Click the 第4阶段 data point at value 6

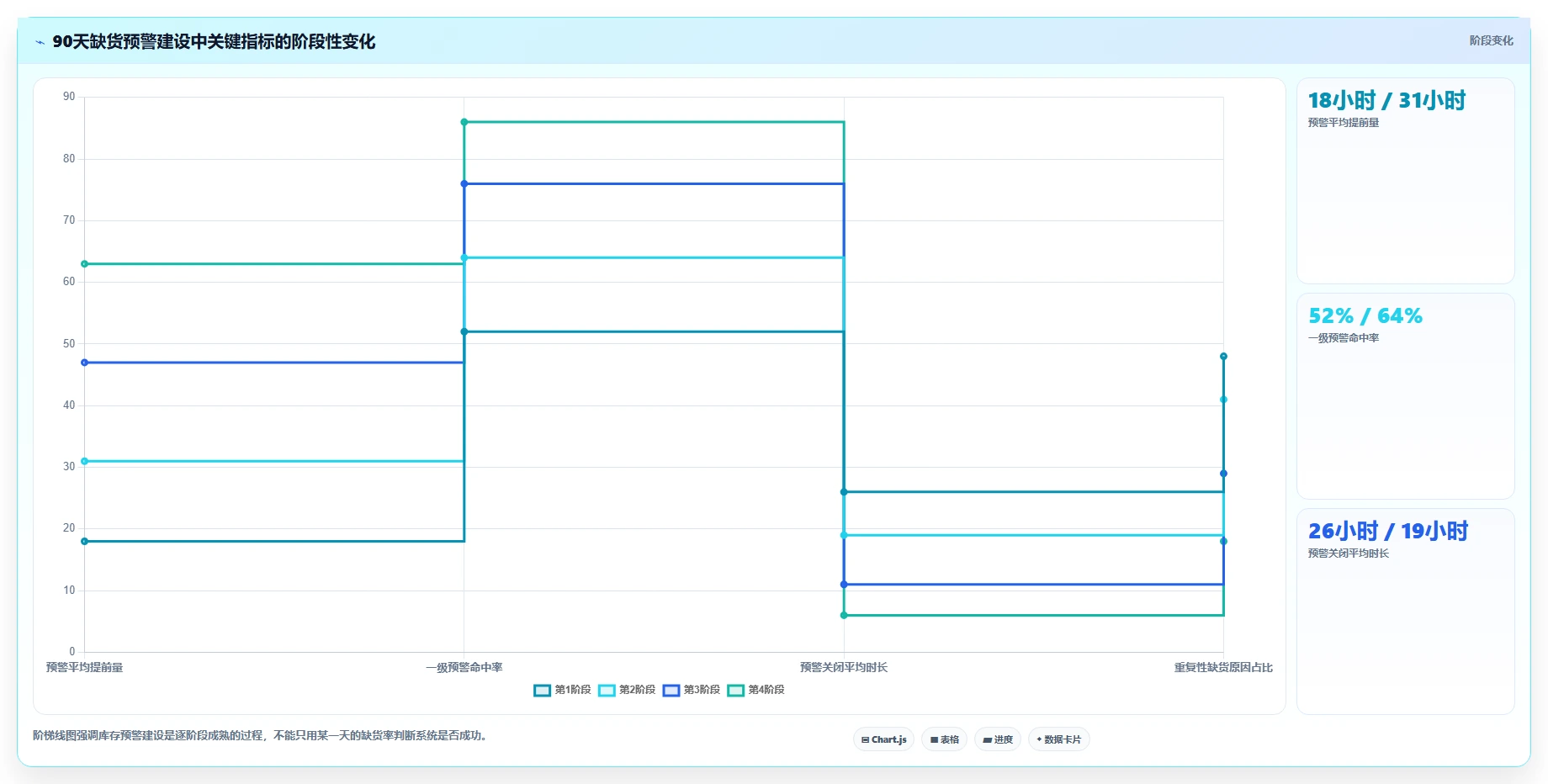coord(844,616)
